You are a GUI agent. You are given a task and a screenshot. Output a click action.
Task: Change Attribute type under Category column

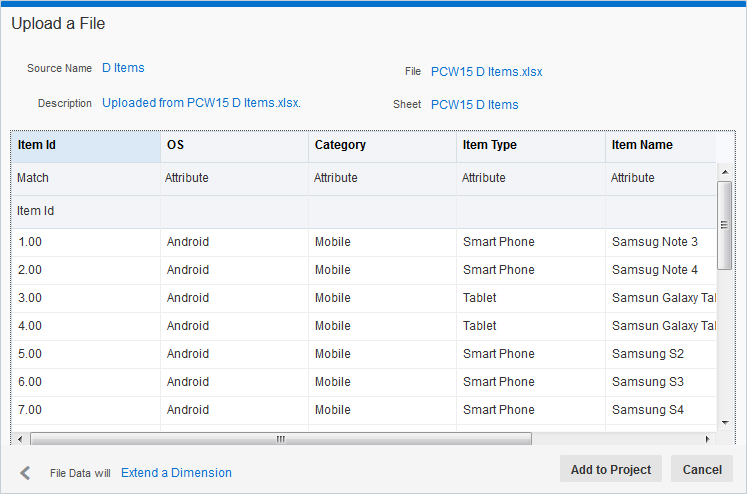click(x=383, y=178)
